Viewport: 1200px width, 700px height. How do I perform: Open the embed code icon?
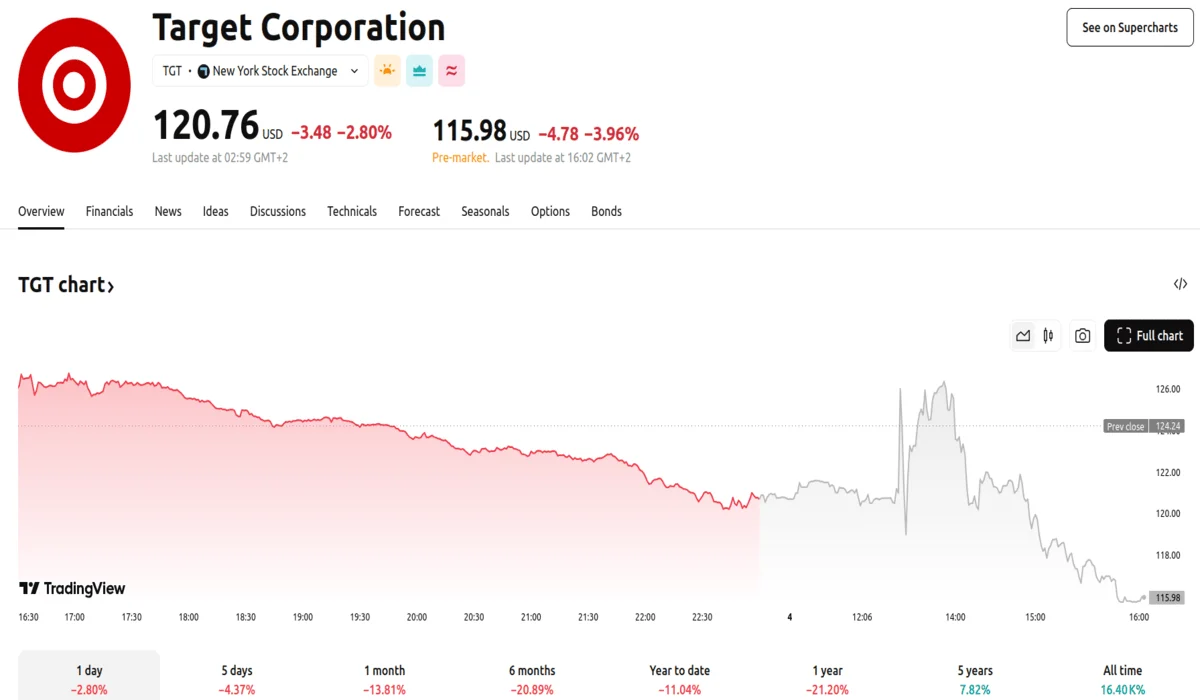[1180, 285]
